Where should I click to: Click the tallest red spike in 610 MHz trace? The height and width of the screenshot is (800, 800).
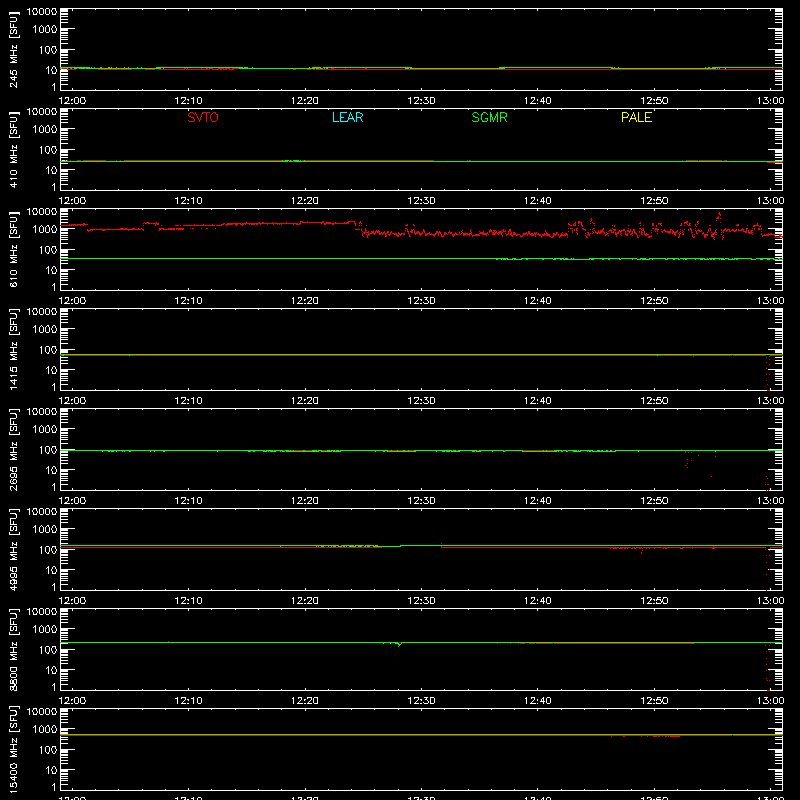pyautogui.click(x=719, y=215)
